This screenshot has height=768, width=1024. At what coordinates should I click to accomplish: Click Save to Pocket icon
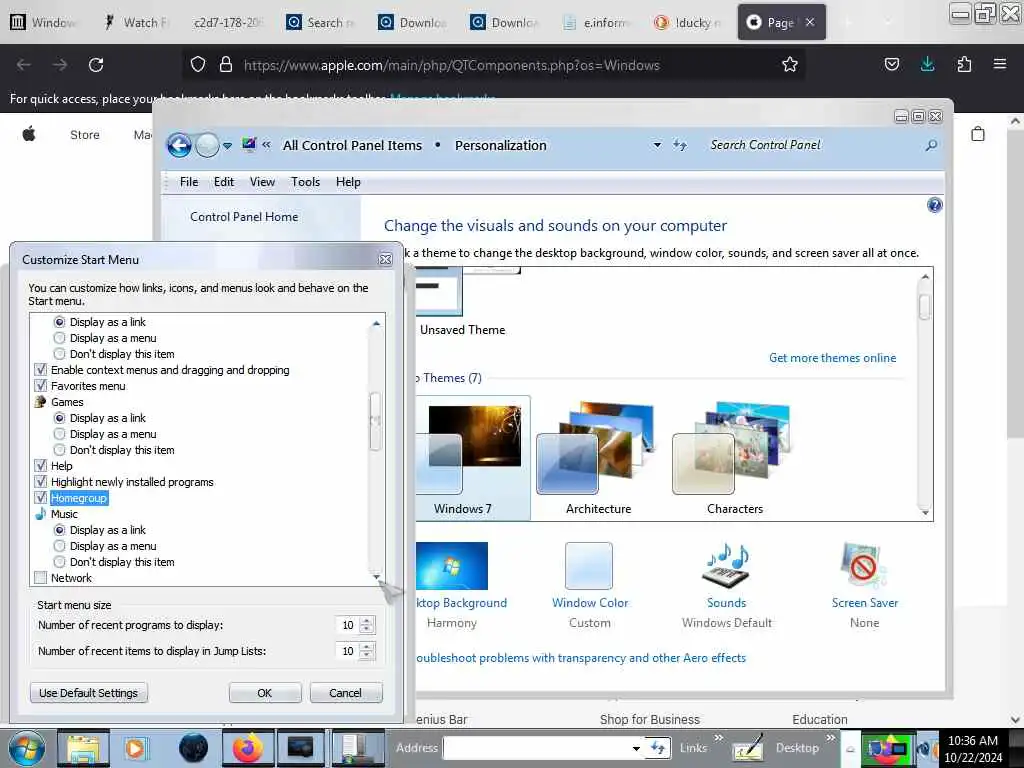891,64
